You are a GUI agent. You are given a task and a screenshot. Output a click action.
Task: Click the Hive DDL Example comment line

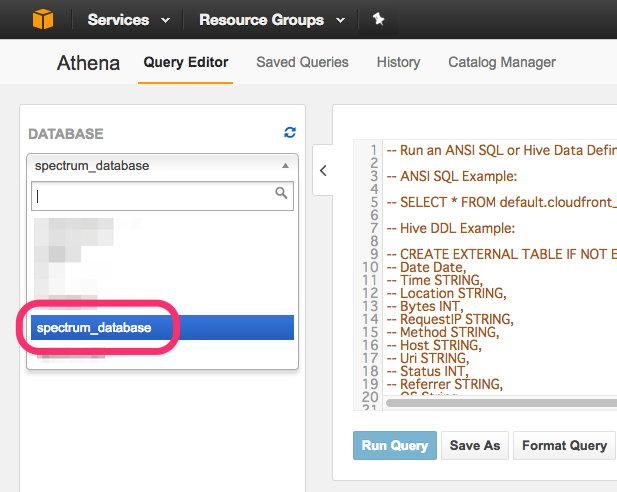tap(451, 228)
